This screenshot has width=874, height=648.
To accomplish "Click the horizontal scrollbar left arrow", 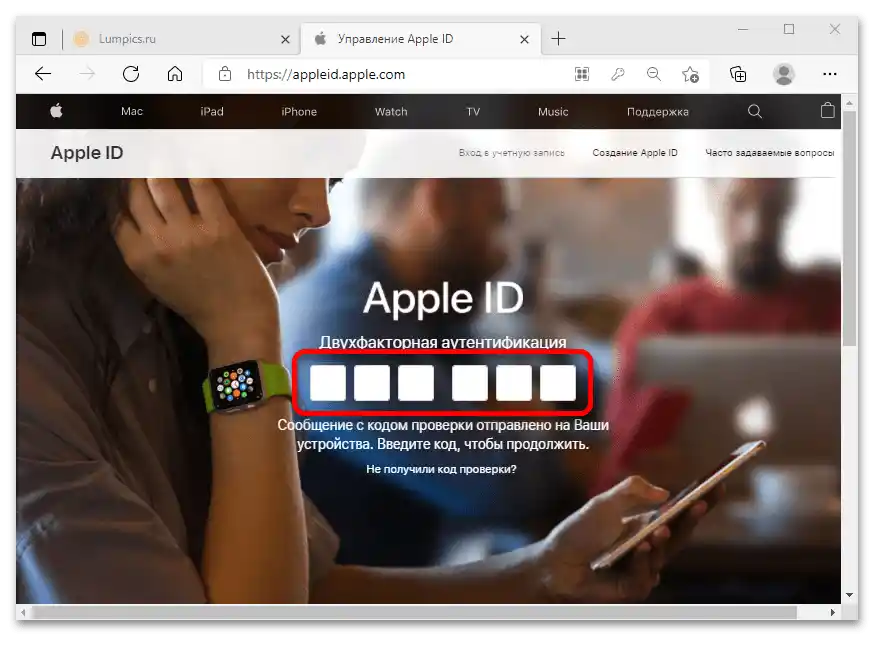I will [x=23, y=612].
